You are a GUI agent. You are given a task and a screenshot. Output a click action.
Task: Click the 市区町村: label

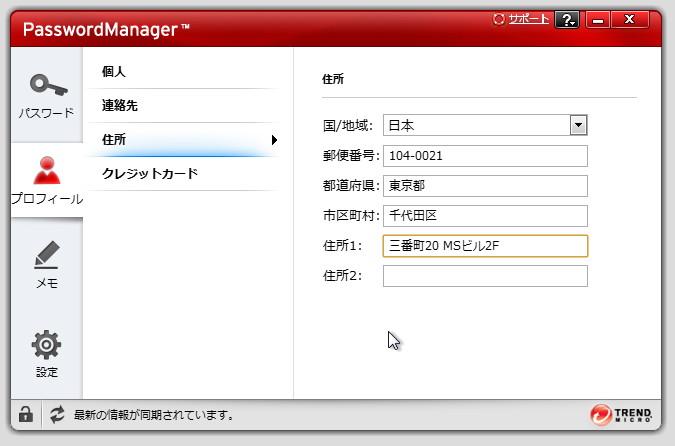[x=351, y=215]
